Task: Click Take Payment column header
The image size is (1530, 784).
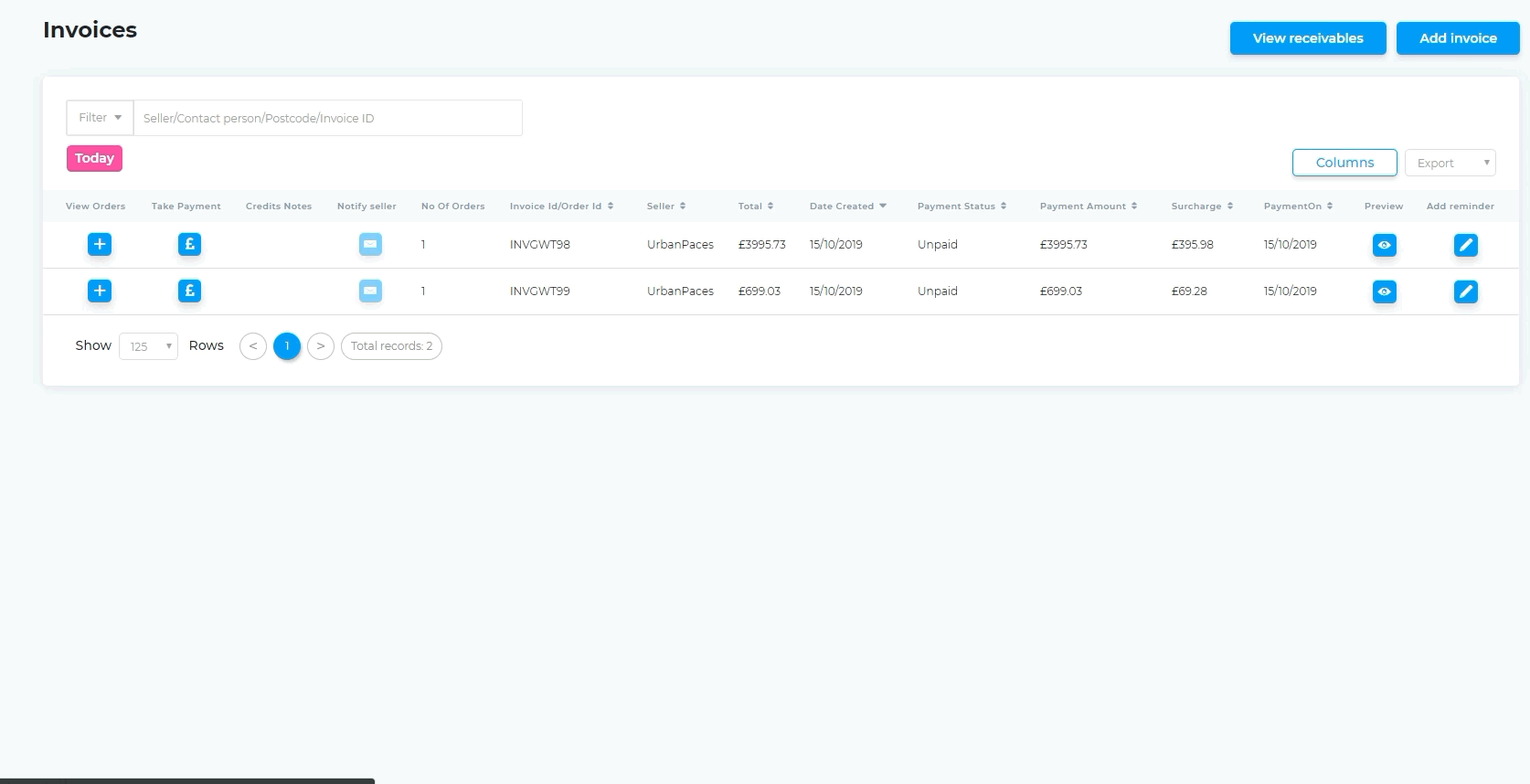Action: pyautogui.click(x=186, y=207)
